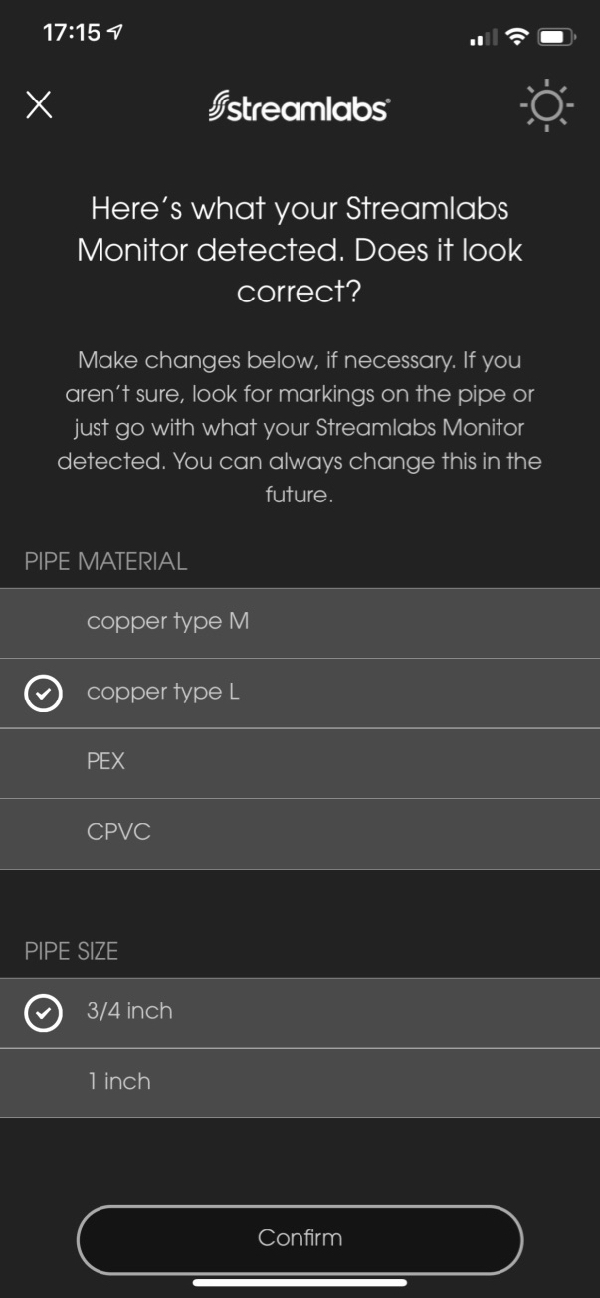The width and height of the screenshot is (600, 1298).
Task: Select 3/4 inch pipe size
Action: [x=300, y=1012]
